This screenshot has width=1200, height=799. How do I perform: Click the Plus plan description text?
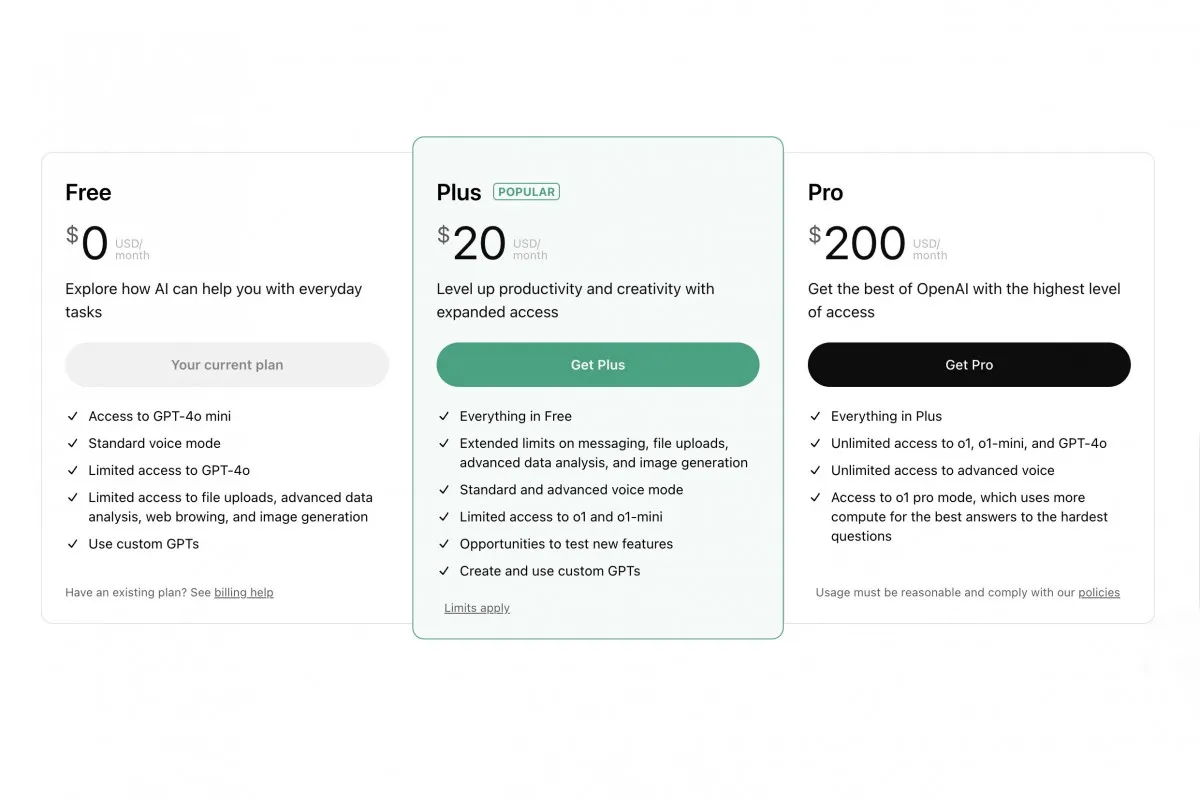(x=575, y=300)
